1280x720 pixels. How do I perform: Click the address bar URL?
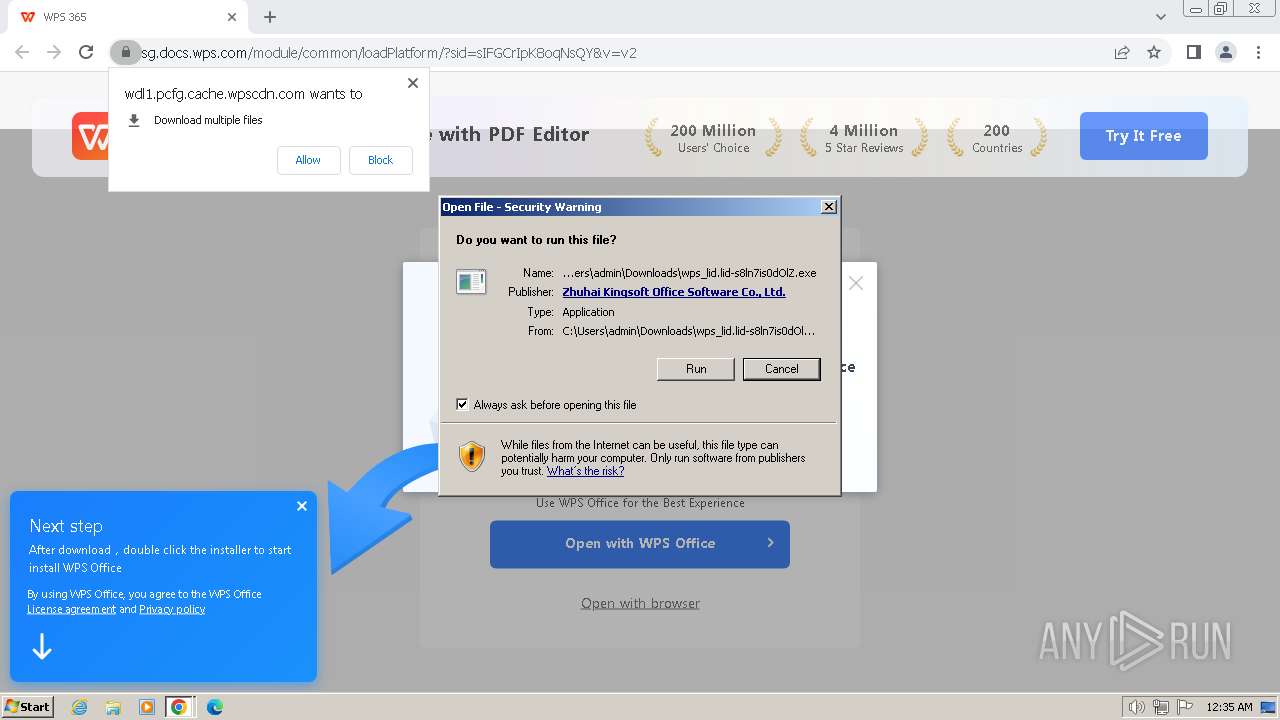tap(388, 53)
